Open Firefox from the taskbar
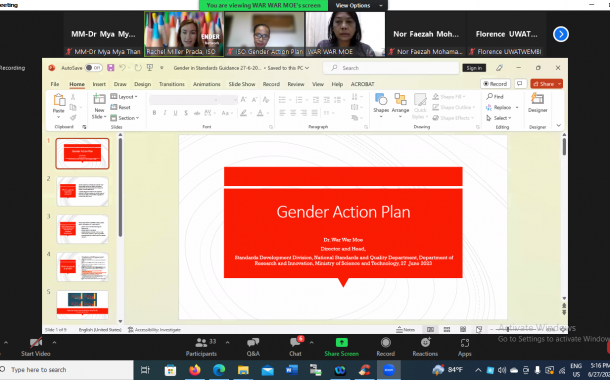 coord(195,370)
